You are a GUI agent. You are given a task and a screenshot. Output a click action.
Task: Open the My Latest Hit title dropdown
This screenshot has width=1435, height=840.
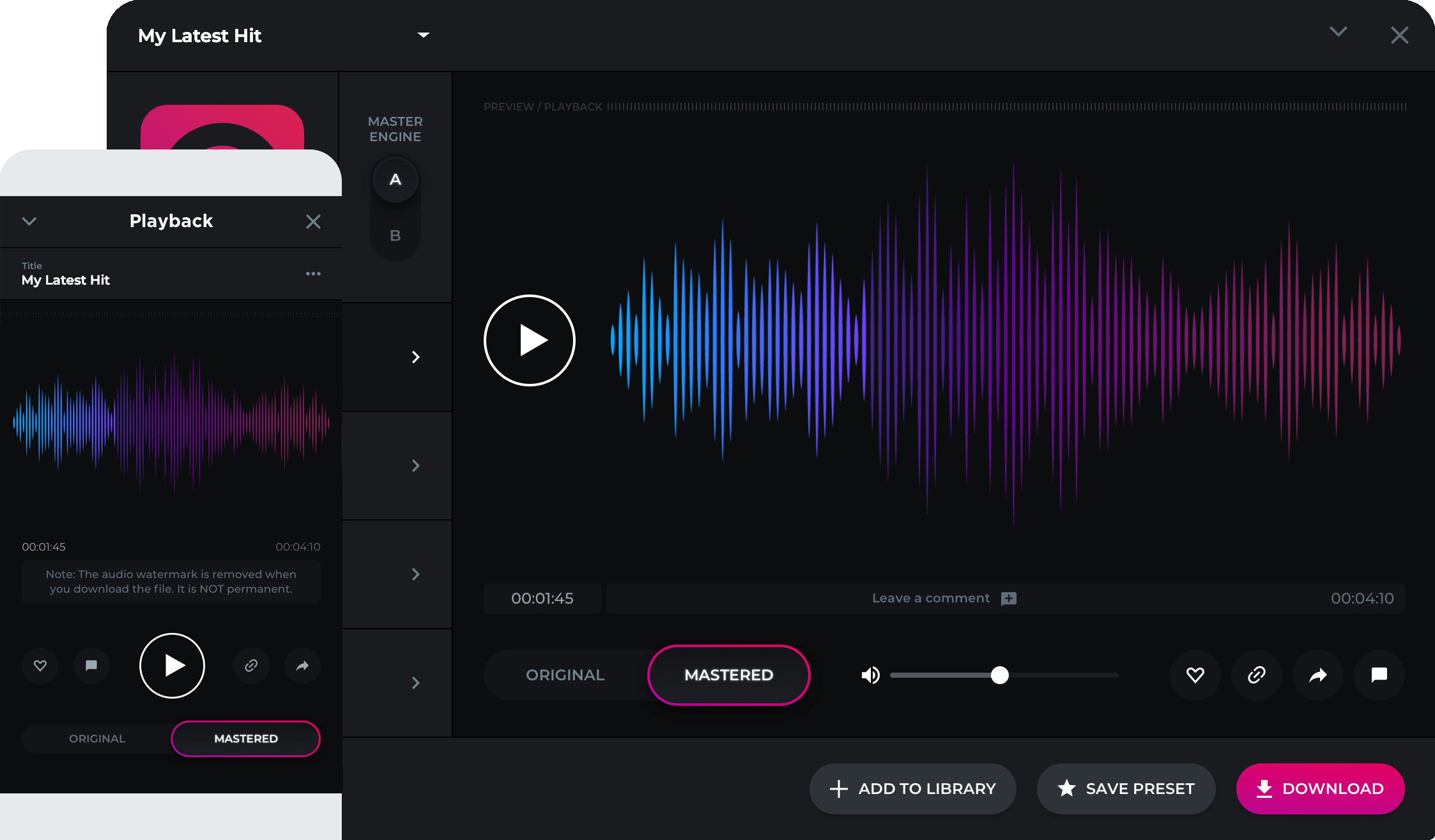(423, 34)
